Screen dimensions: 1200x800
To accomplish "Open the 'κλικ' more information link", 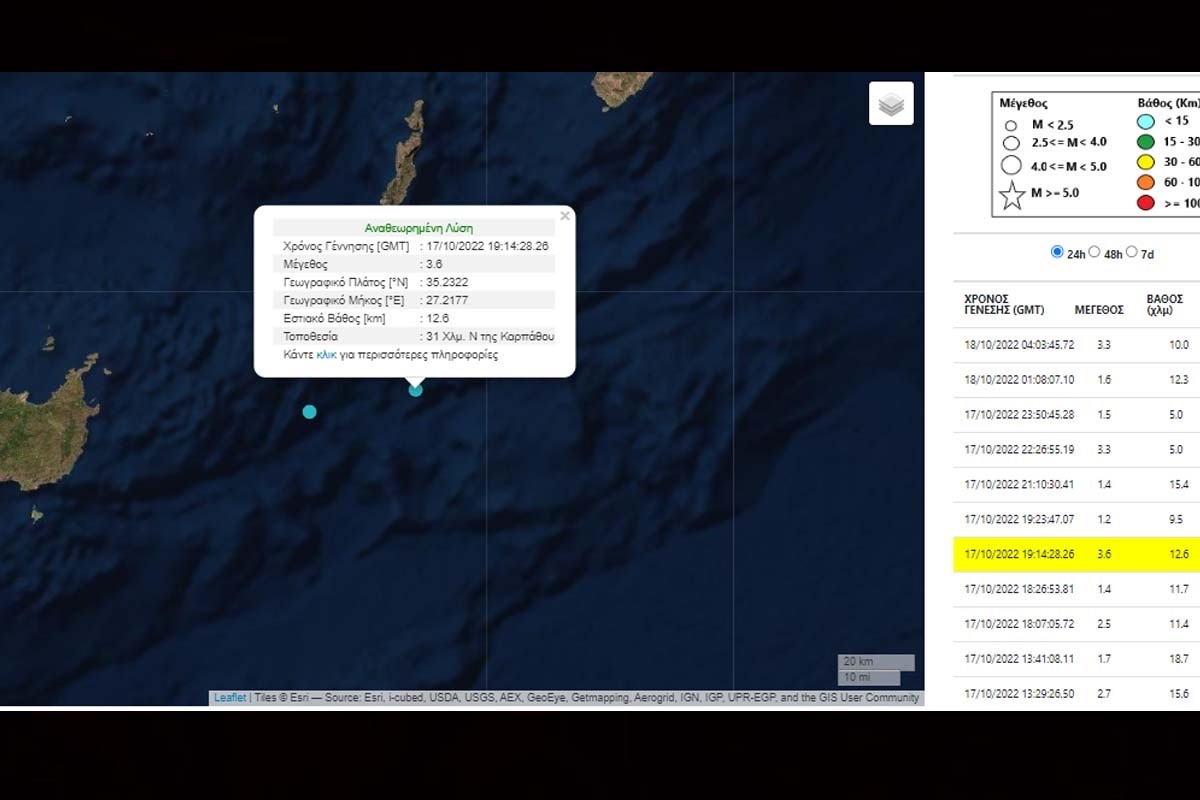I will pyautogui.click(x=326, y=355).
